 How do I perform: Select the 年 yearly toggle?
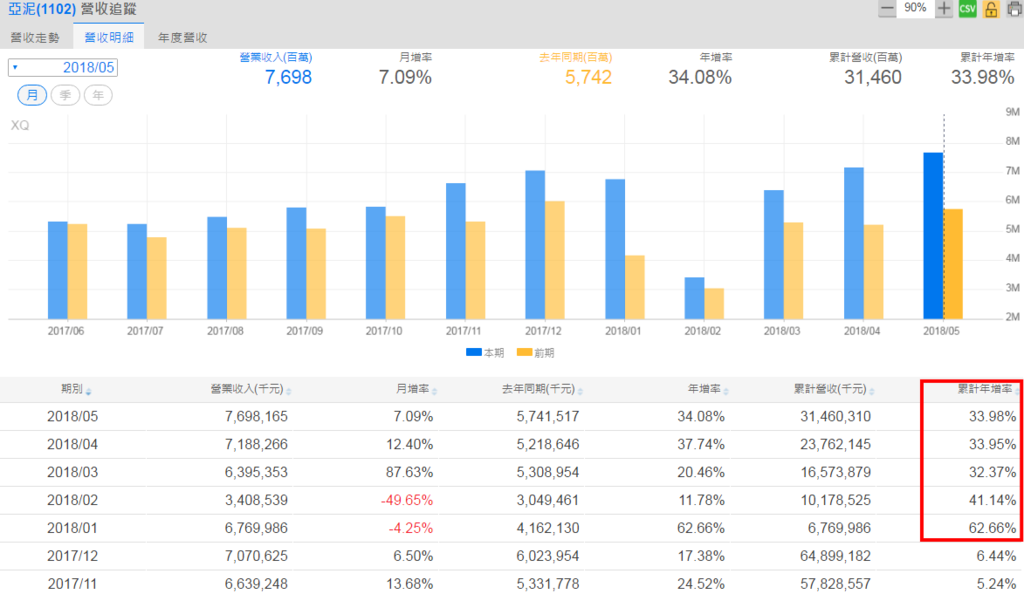pos(98,95)
